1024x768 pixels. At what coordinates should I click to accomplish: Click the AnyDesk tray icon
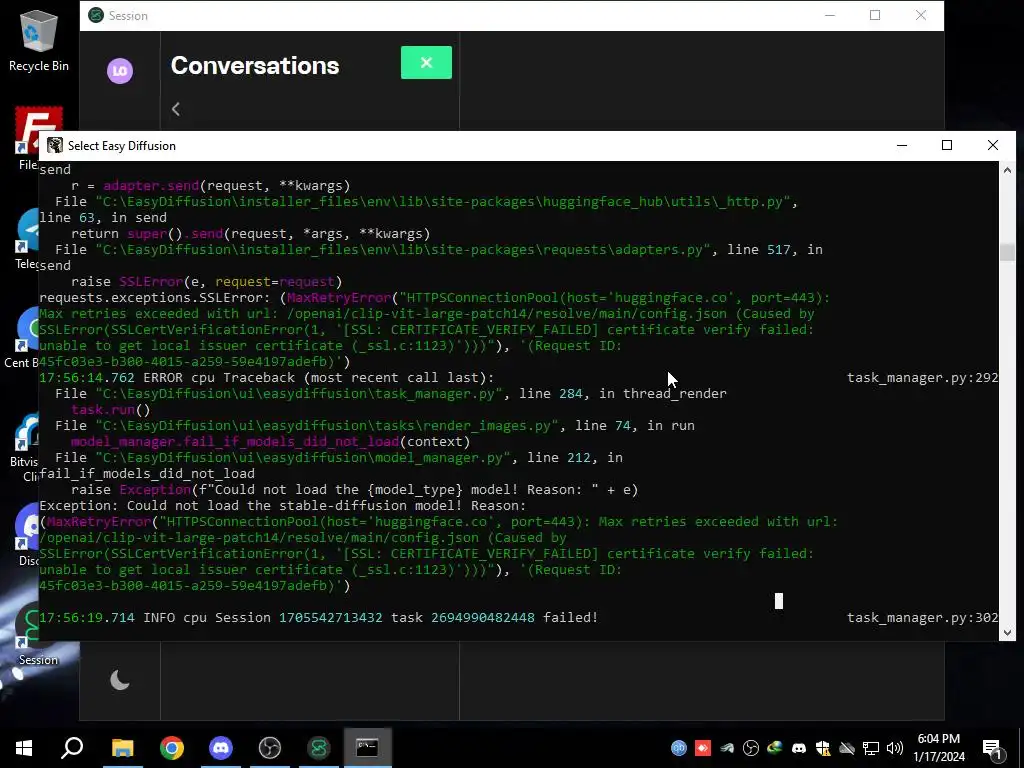(703, 748)
